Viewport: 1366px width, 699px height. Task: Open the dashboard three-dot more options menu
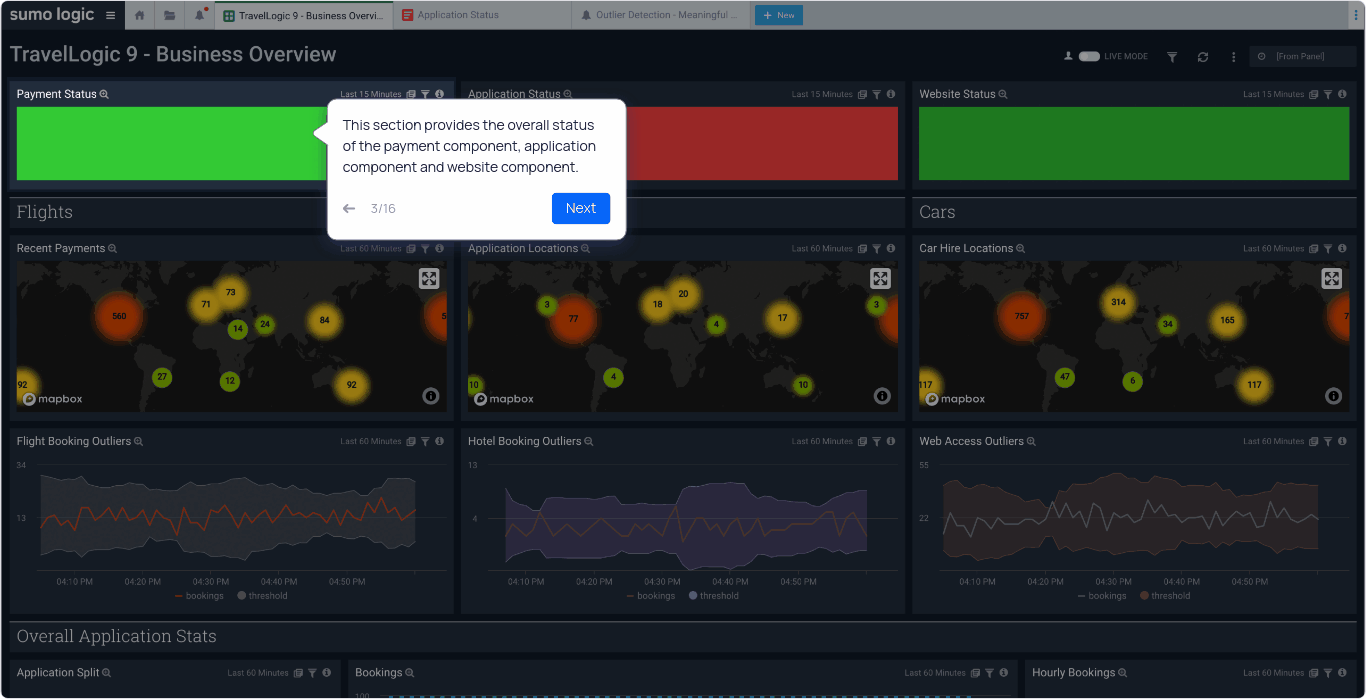(x=1233, y=57)
